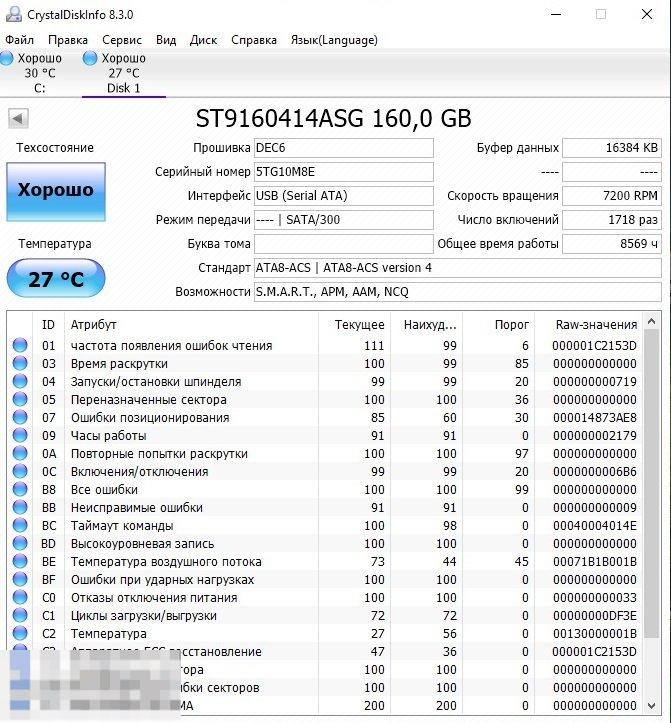This screenshot has height=723, width=671.
Task: Click status circle for Ошибки при ударных нагрузках
Action: point(20,579)
